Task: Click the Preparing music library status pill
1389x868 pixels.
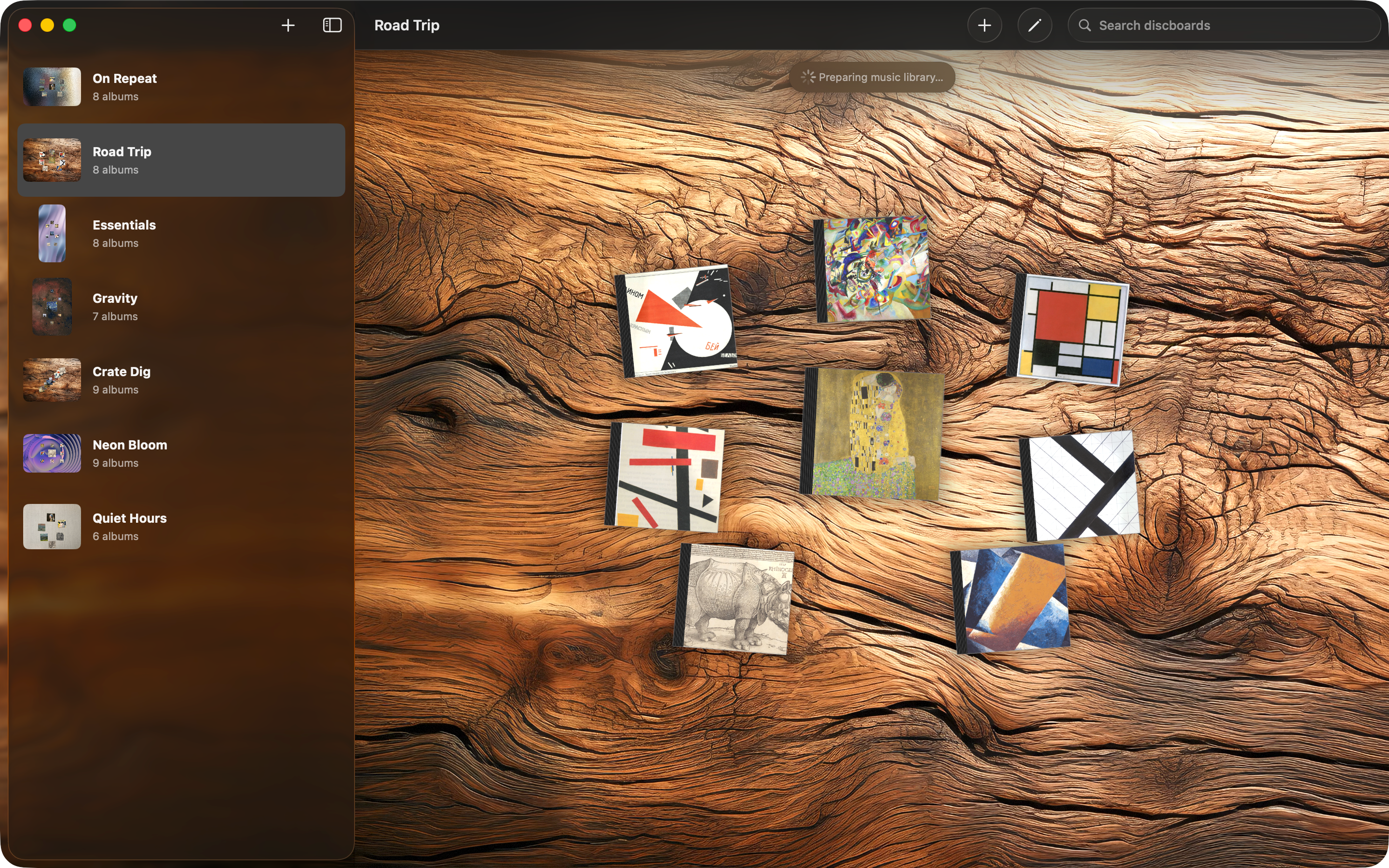Action: 872,77
